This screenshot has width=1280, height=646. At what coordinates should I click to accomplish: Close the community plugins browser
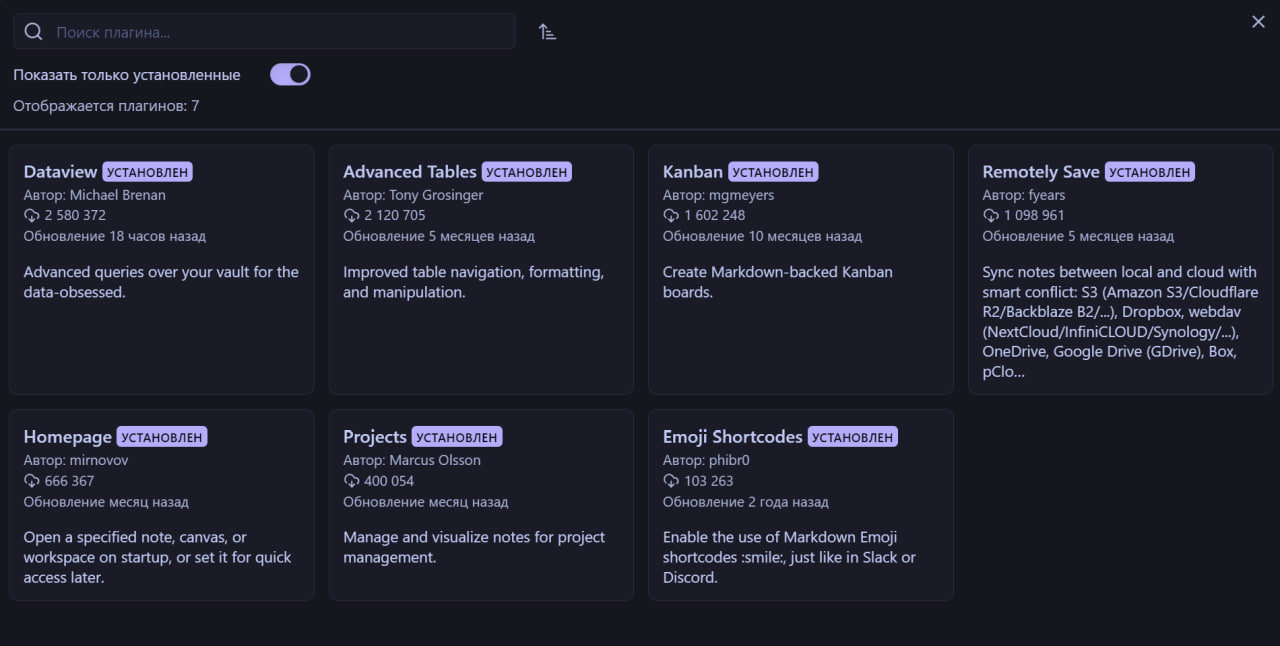pos(1258,22)
